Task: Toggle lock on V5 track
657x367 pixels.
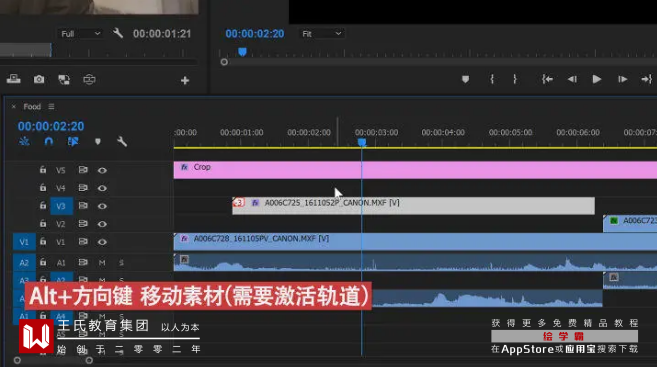Action: coord(43,170)
